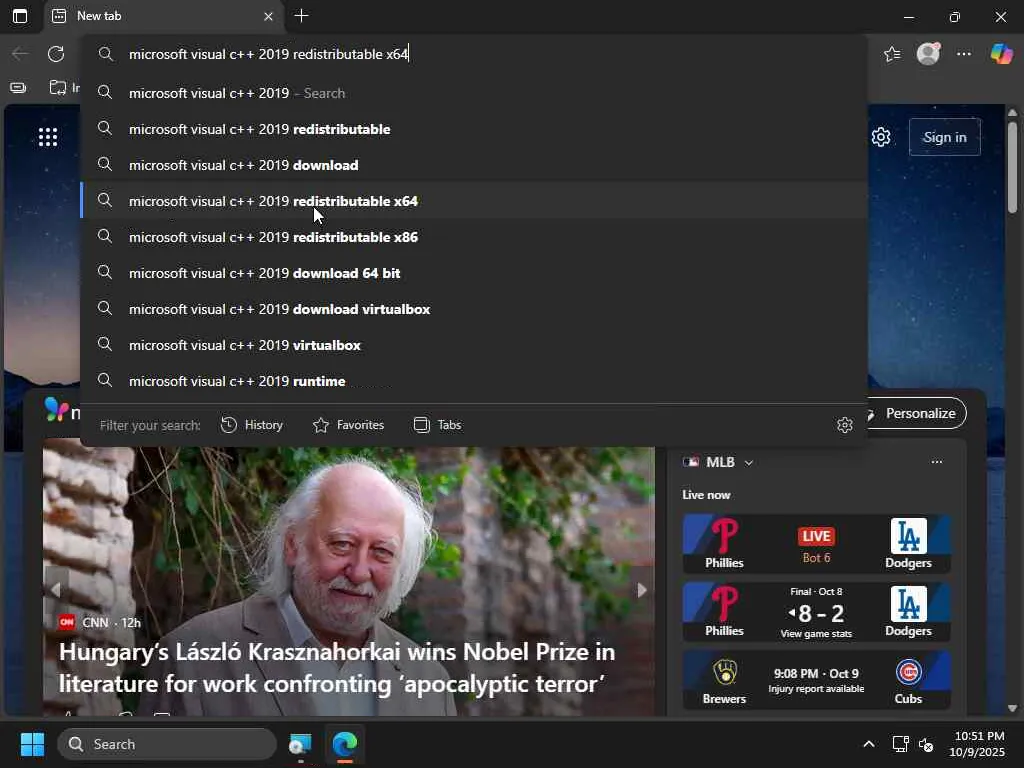Choose the 'redistributable x64' suggestion
This screenshot has width=1024, height=768.
[x=473, y=200]
